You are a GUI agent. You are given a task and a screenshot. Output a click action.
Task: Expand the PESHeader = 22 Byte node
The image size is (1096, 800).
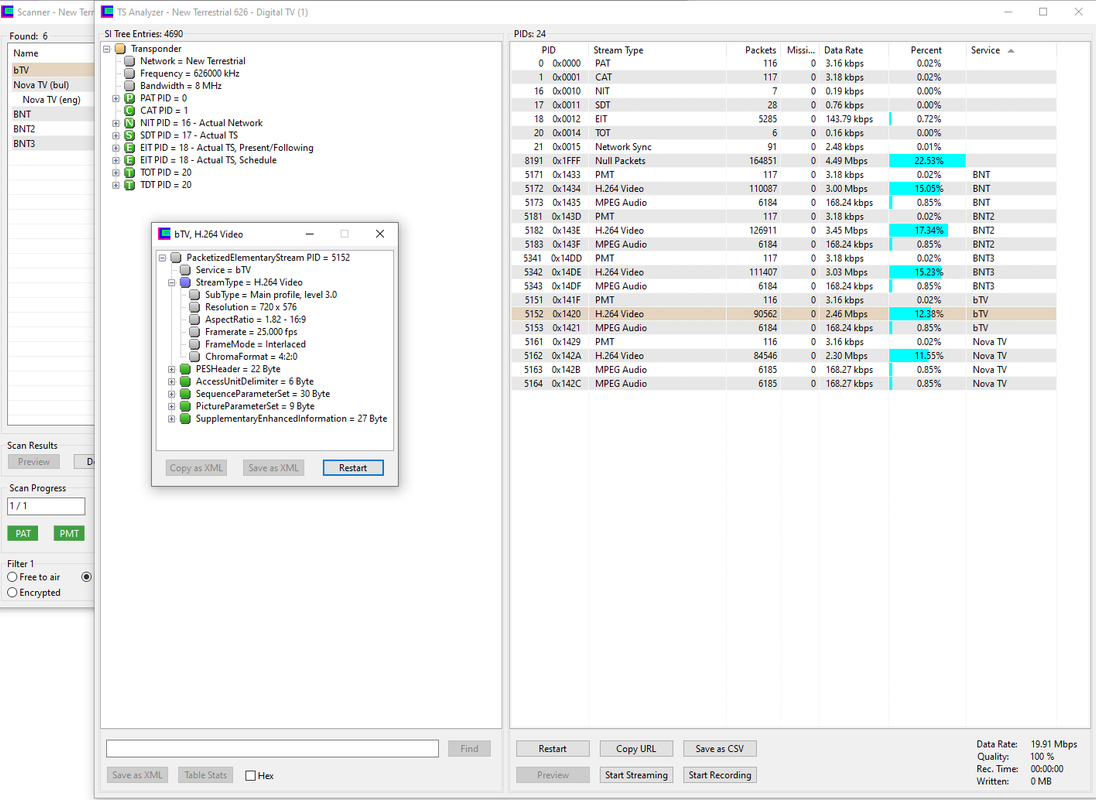[172, 369]
